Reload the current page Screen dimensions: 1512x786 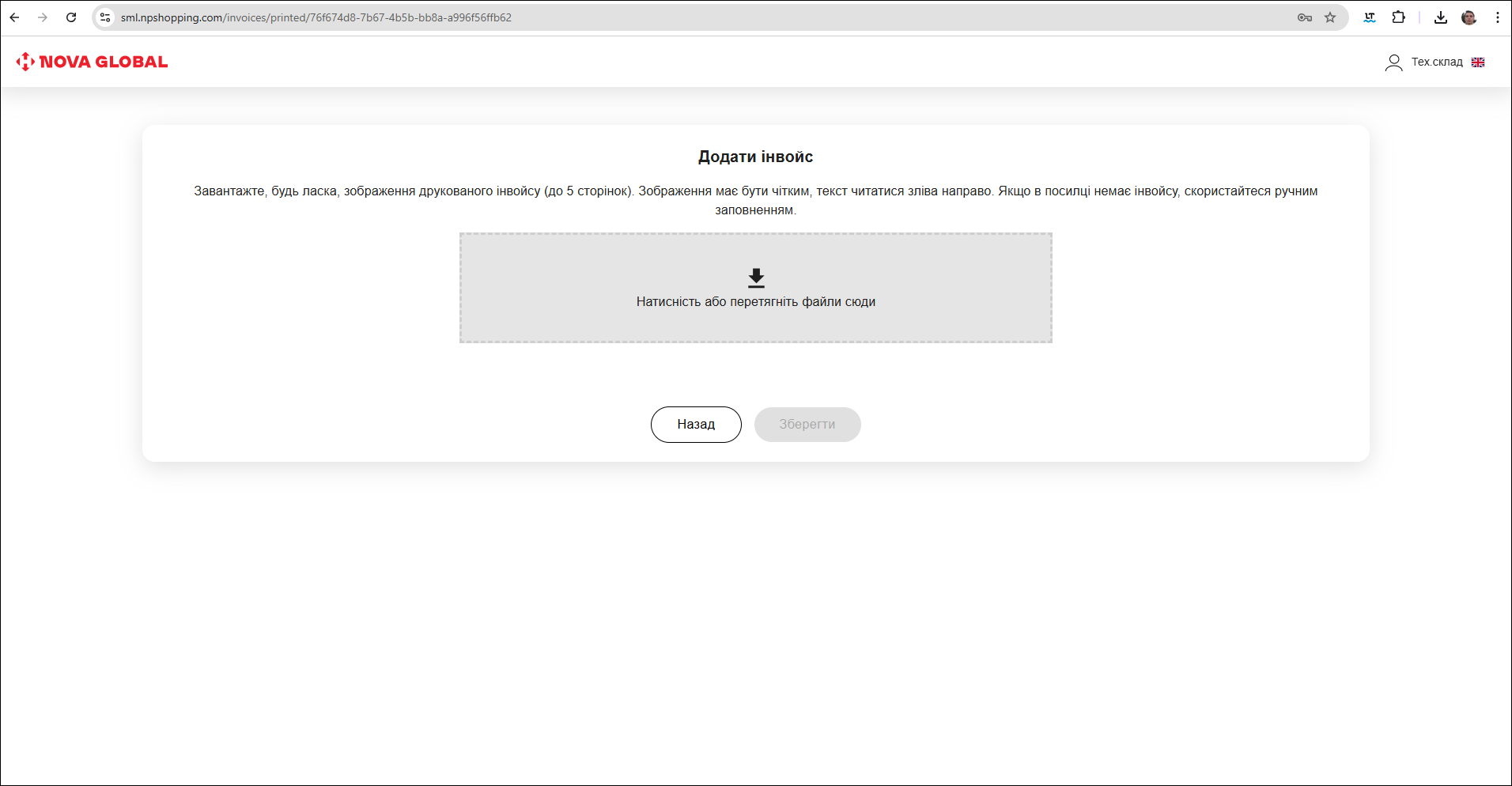click(71, 17)
